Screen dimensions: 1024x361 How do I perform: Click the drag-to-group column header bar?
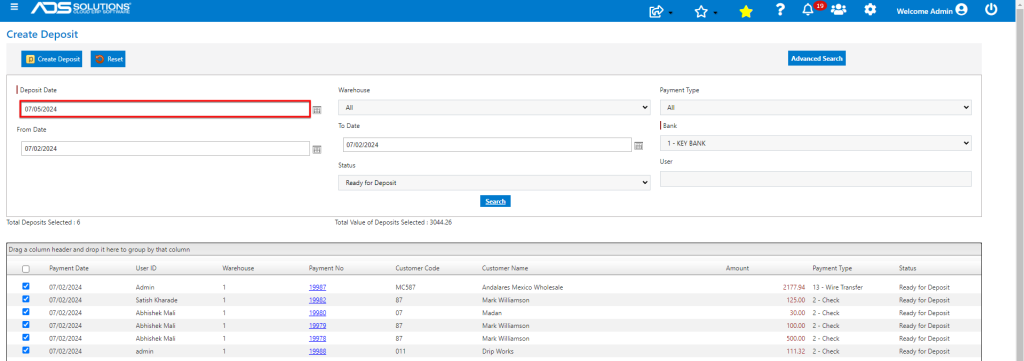494,249
